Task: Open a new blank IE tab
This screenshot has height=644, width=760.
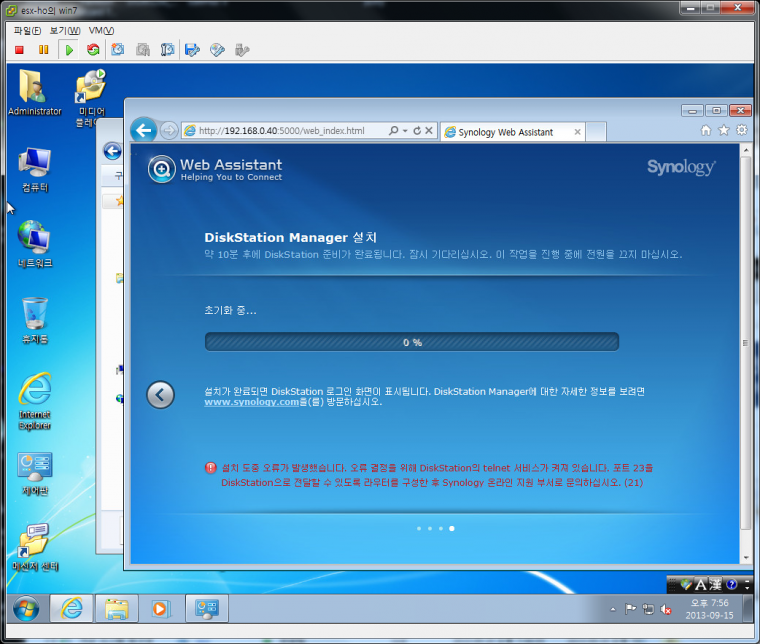Action: (596, 132)
